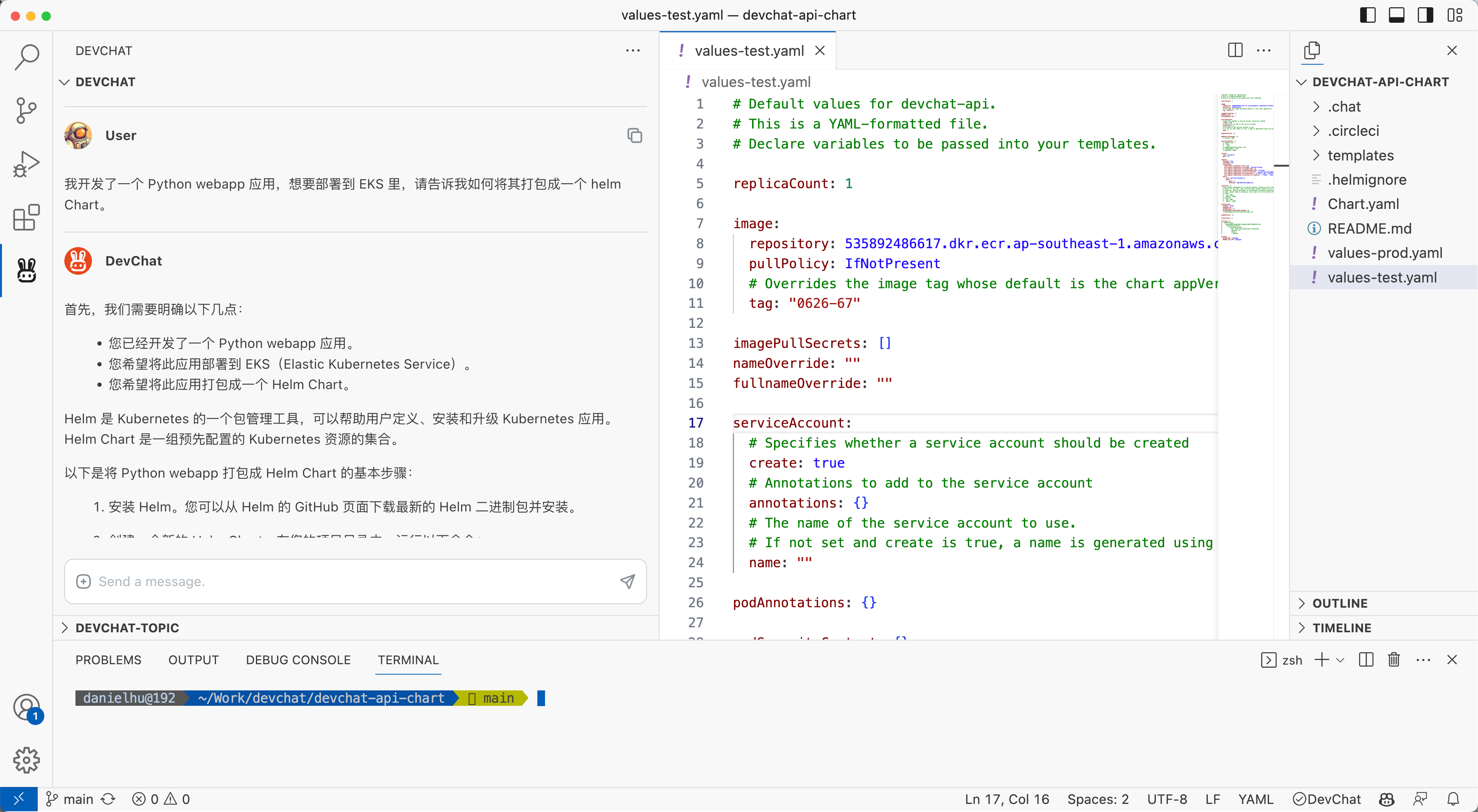
Task: Kill terminal with the trash icon
Action: [x=1394, y=660]
